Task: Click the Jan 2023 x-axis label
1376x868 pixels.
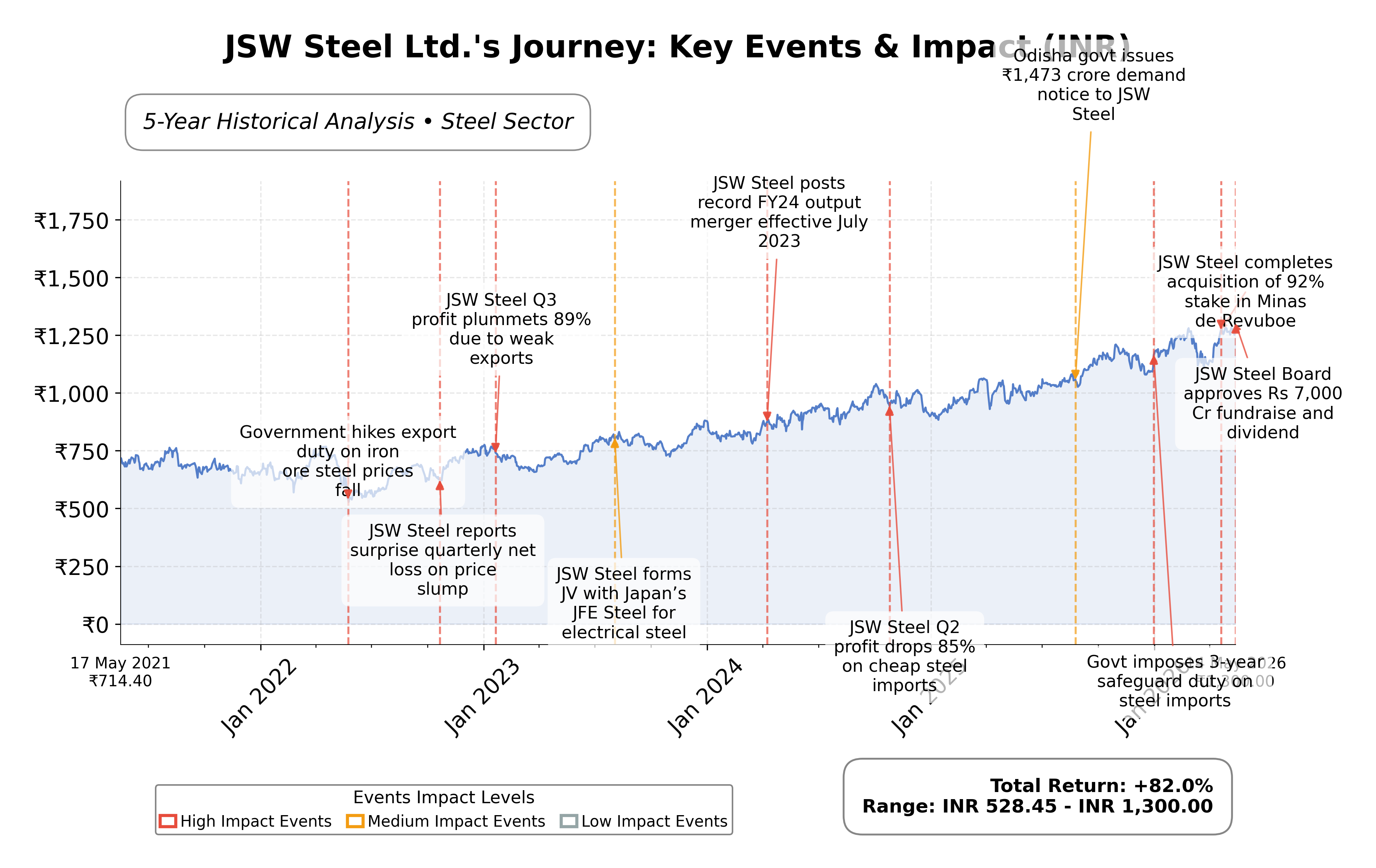Action: click(482, 698)
